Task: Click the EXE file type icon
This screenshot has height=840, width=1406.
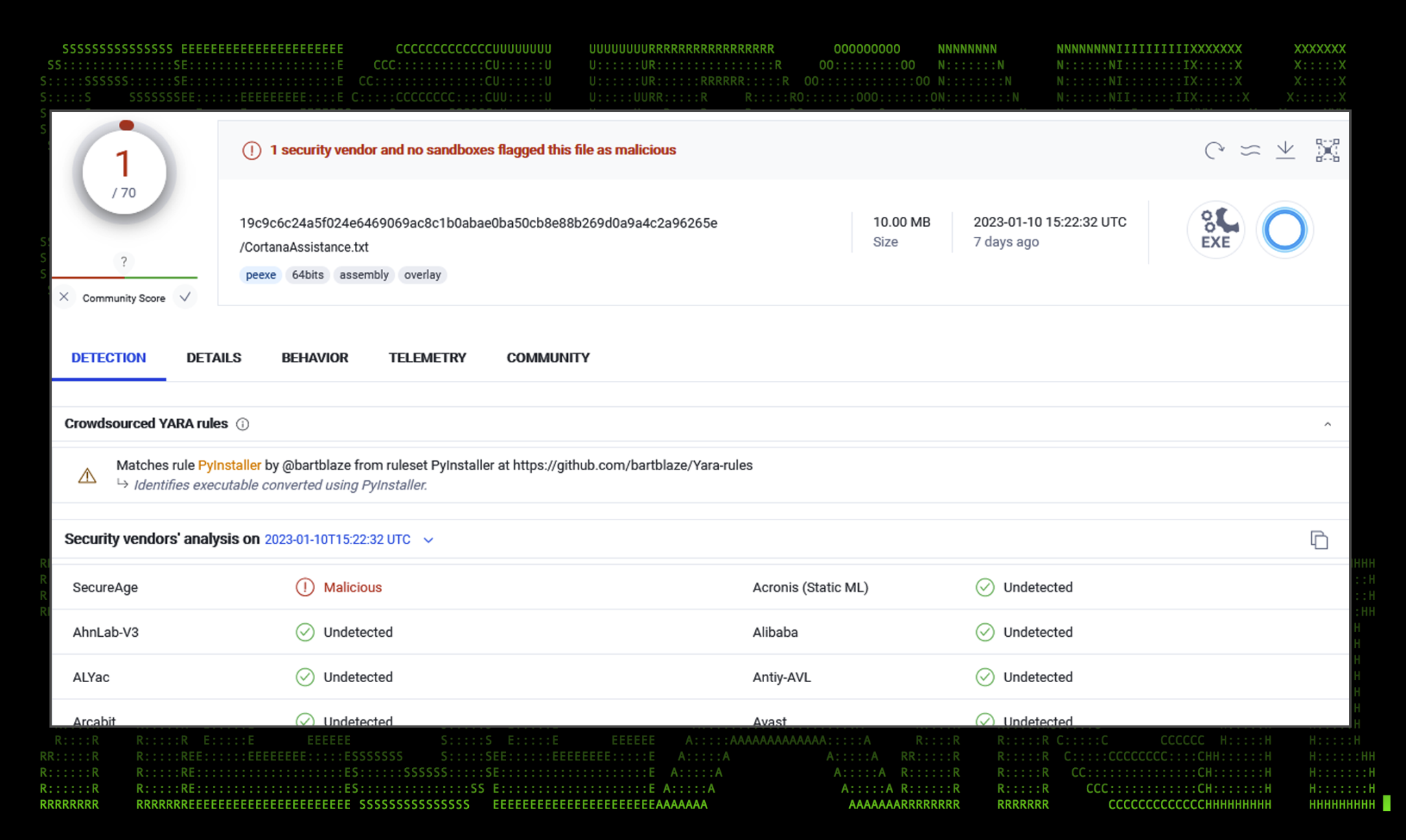Action: pos(1215,230)
